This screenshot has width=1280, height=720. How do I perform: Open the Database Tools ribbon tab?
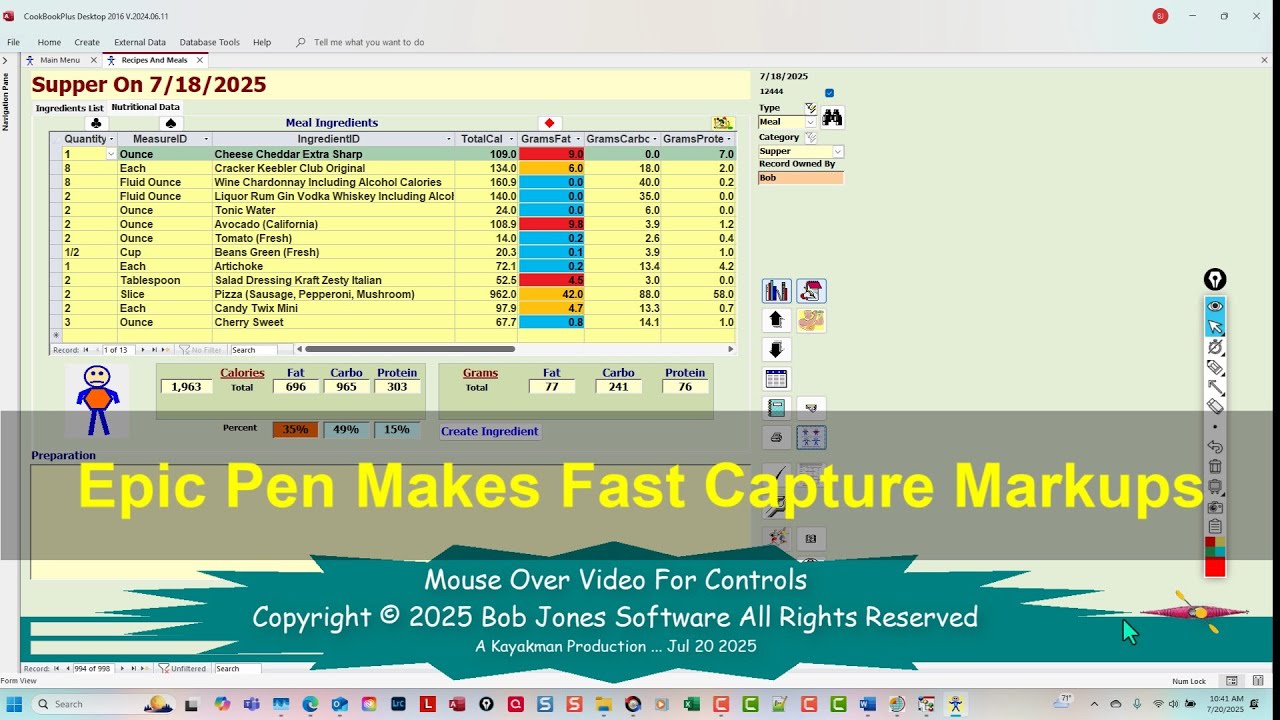coord(210,42)
